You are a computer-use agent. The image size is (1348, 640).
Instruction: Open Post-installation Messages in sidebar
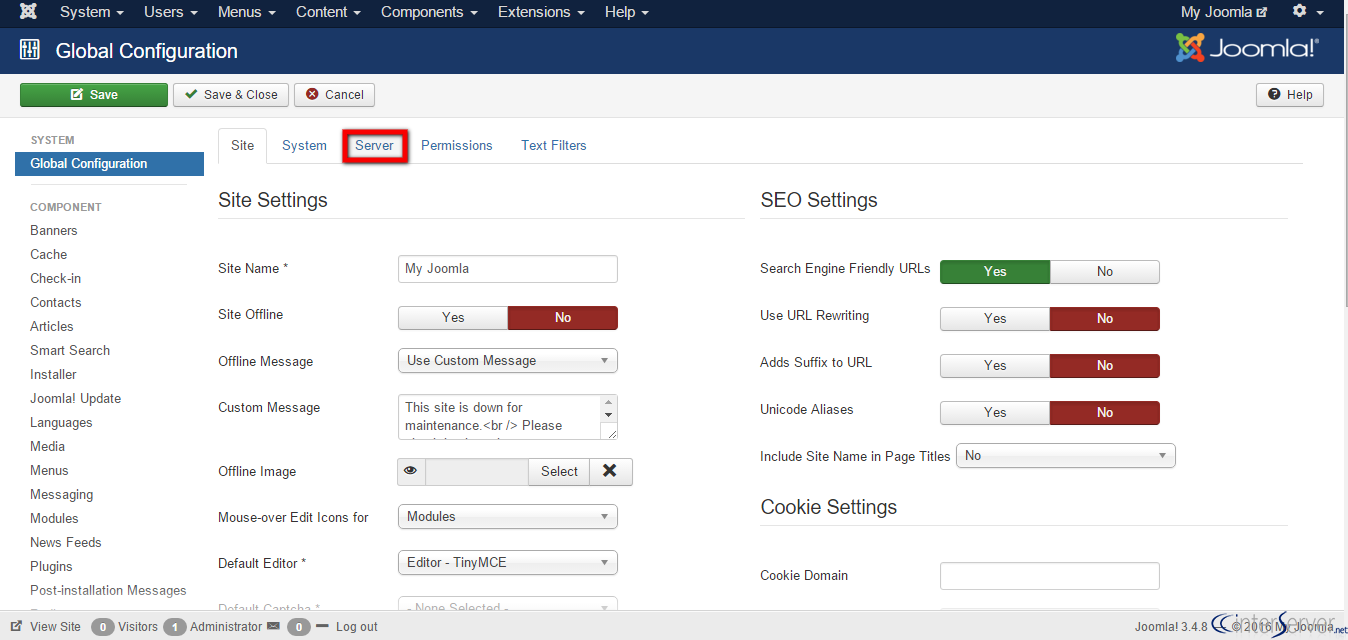point(108,591)
